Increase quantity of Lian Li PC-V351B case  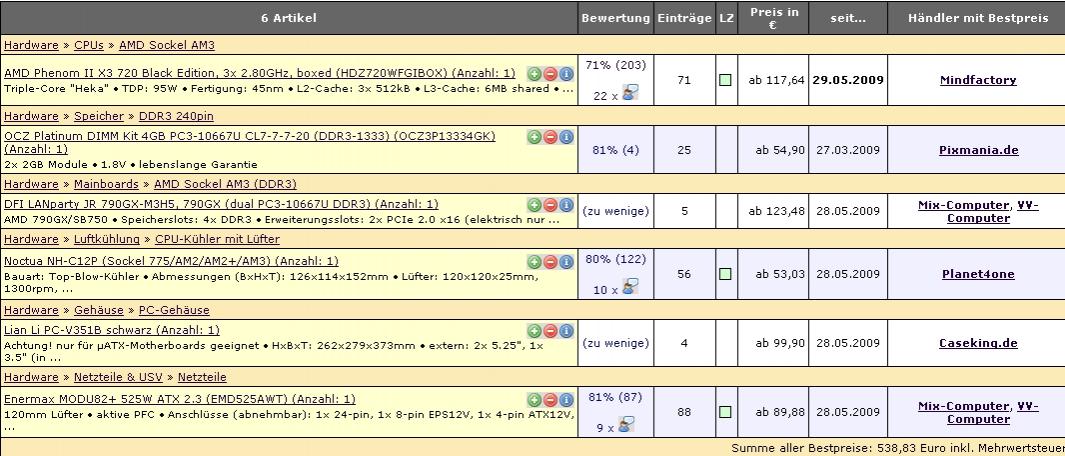point(534,332)
